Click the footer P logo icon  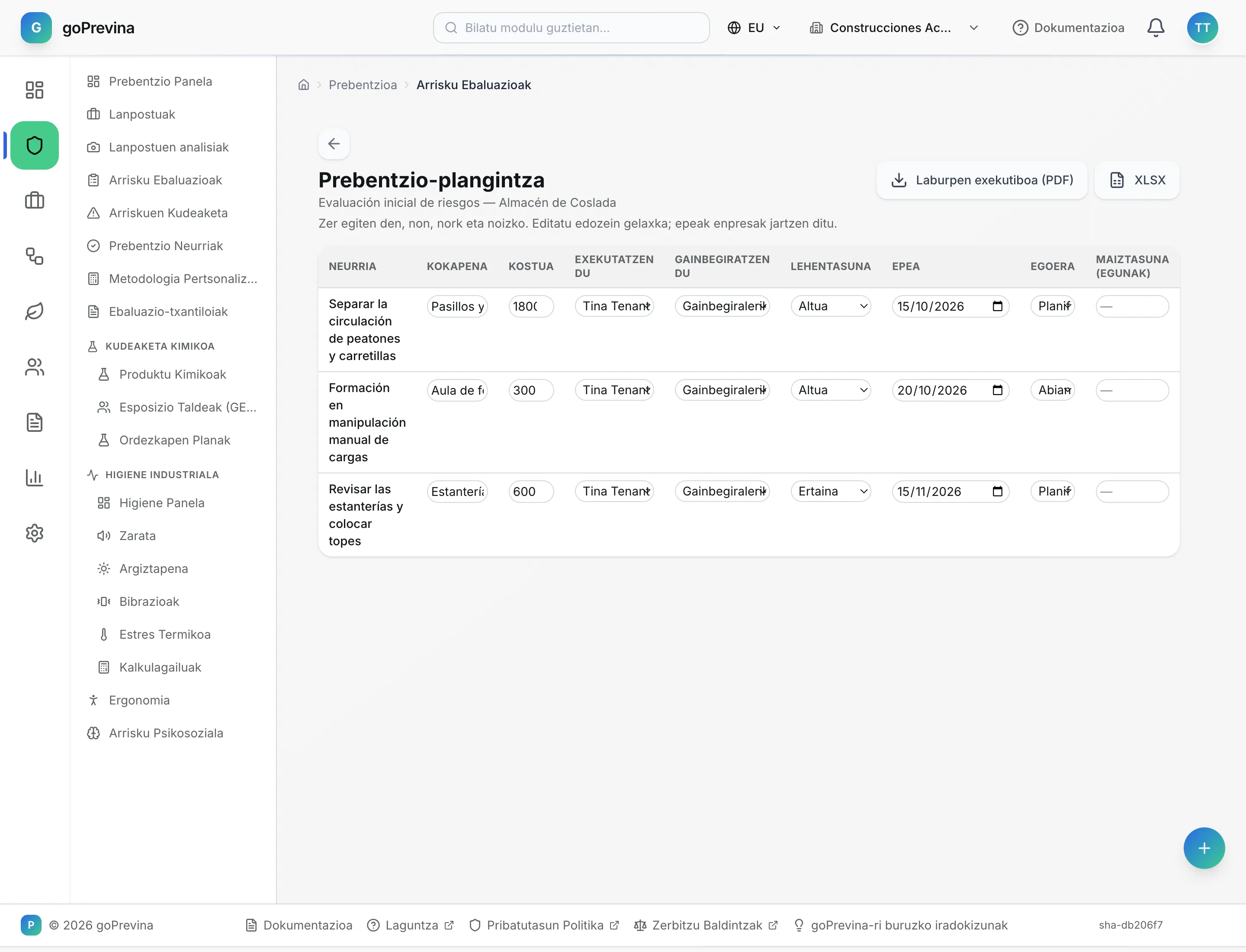coord(31,925)
